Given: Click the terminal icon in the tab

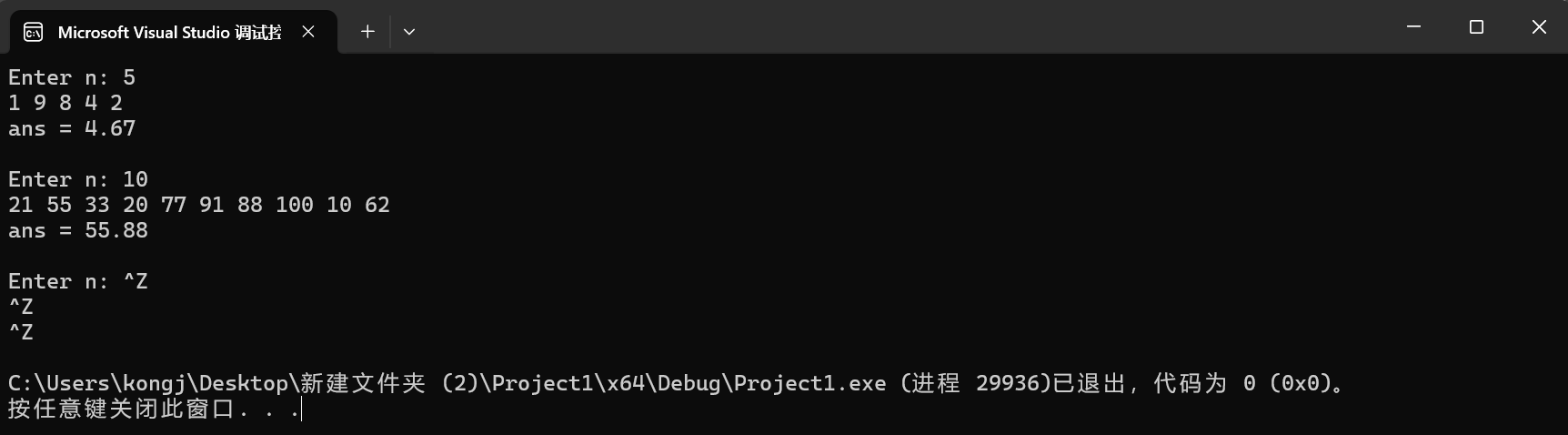Looking at the screenshot, I should tap(34, 33).
